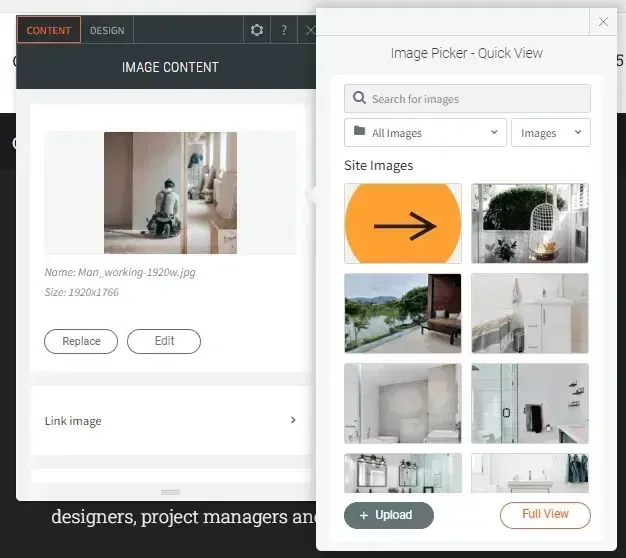Switch to the CONTENT tab
This screenshot has height=558, width=626.
(49, 30)
